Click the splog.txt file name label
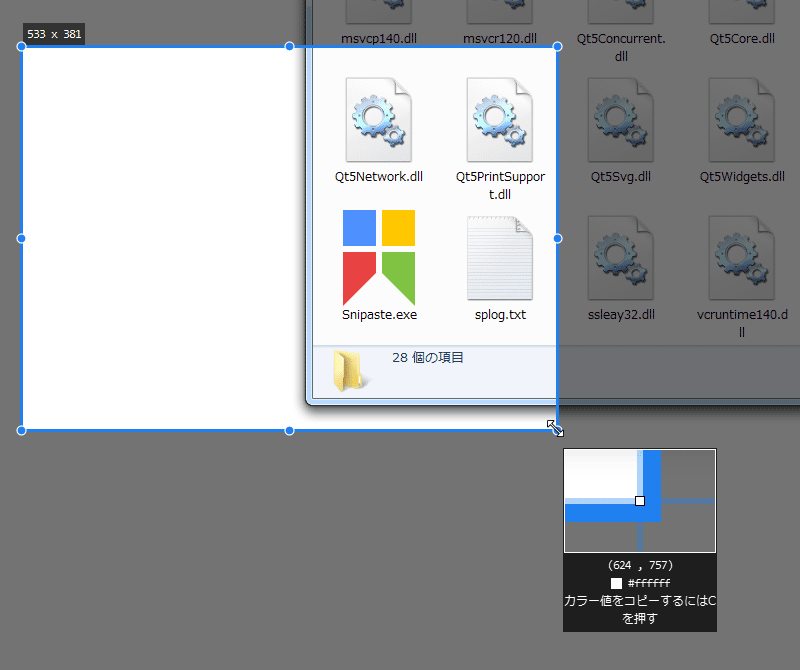800x670 pixels. click(500, 314)
